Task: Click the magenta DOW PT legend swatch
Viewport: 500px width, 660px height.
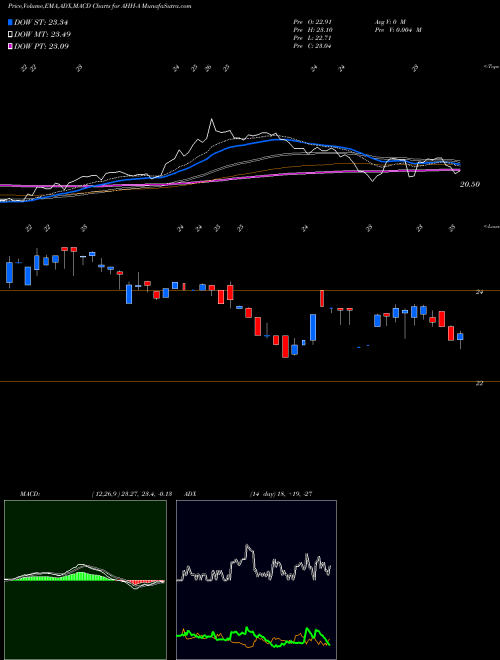Action: tap(10, 46)
